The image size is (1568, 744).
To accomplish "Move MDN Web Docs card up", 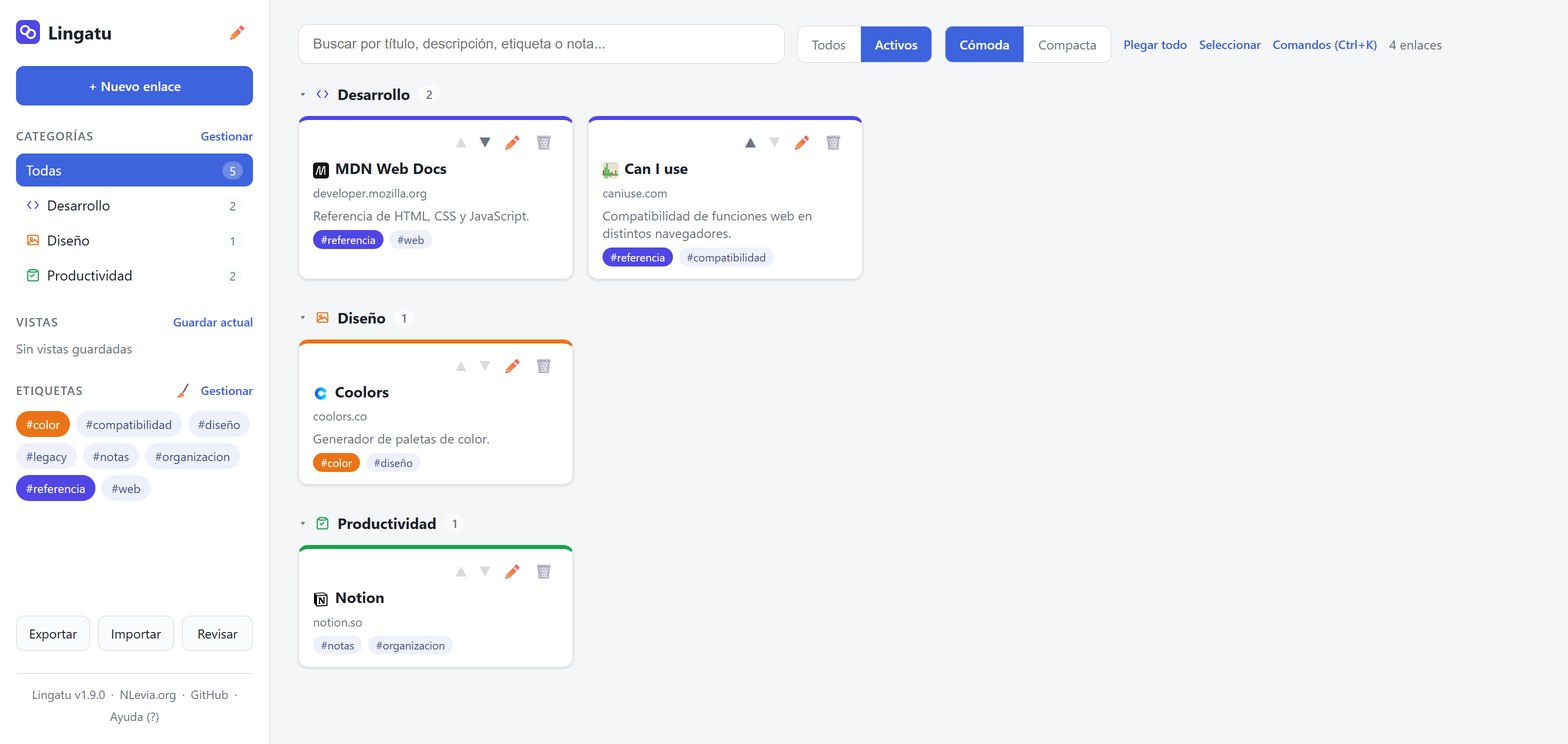I will click(x=461, y=143).
